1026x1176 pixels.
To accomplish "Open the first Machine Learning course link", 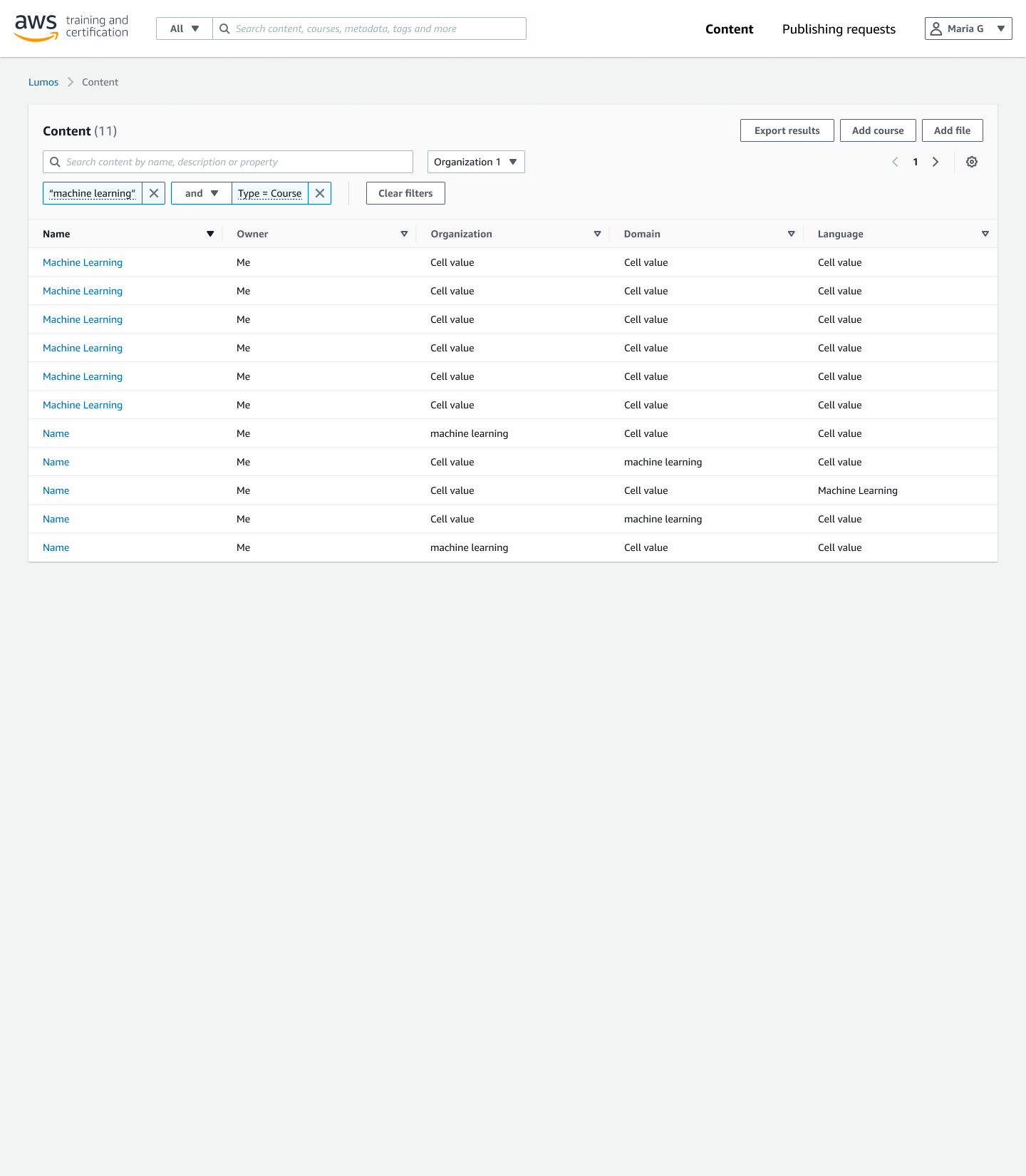I will coord(83,262).
